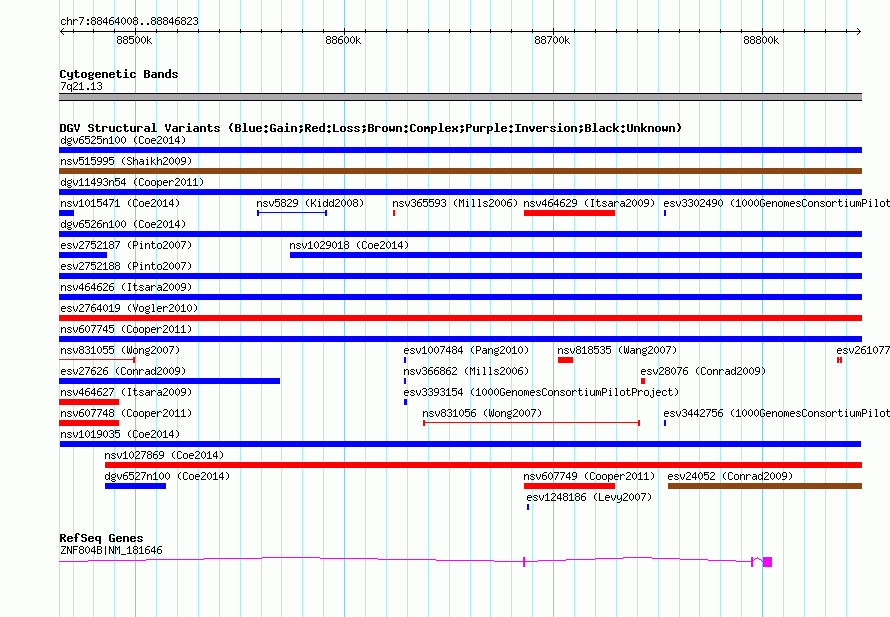Click the 88500k ruler tick label
This screenshot has height=617, width=890.
coord(134,40)
